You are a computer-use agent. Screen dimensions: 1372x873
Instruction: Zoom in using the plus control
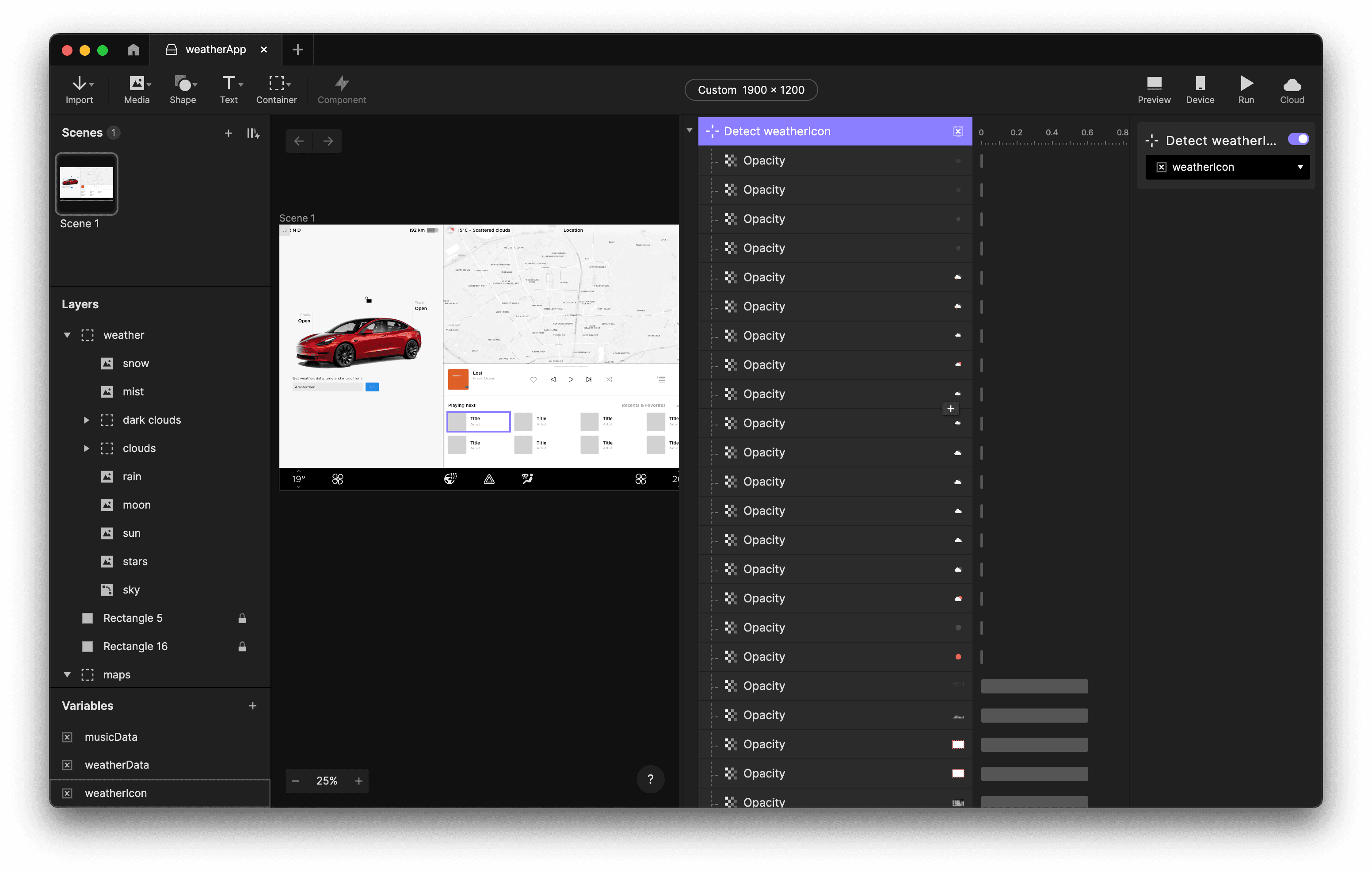pyautogui.click(x=358, y=781)
